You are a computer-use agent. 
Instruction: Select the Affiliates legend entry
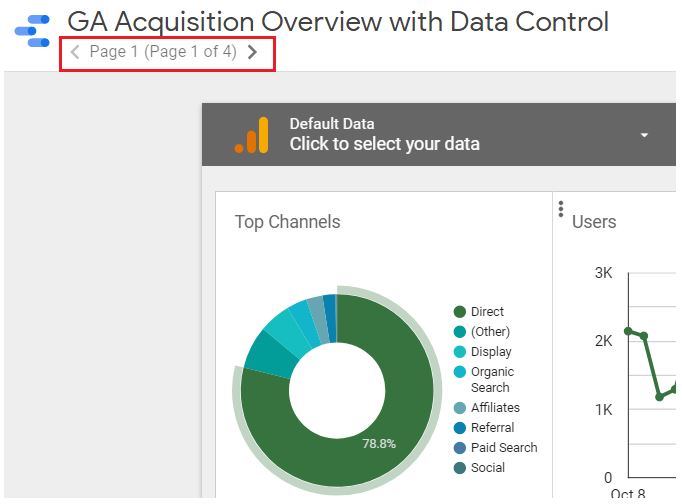[x=487, y=408]
